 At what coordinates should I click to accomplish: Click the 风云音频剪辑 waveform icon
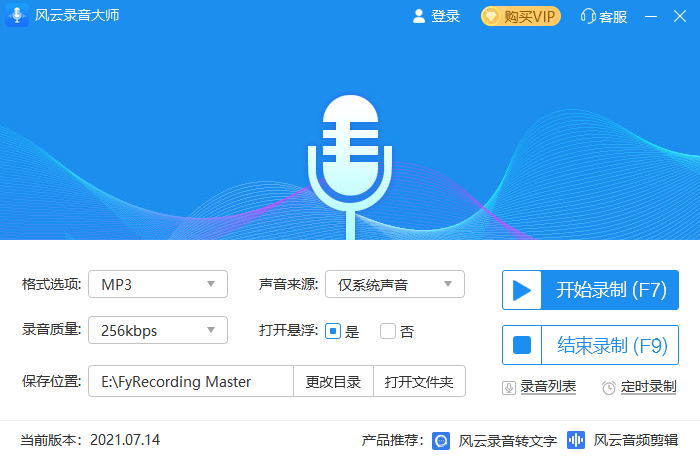[x=576, y=440]
